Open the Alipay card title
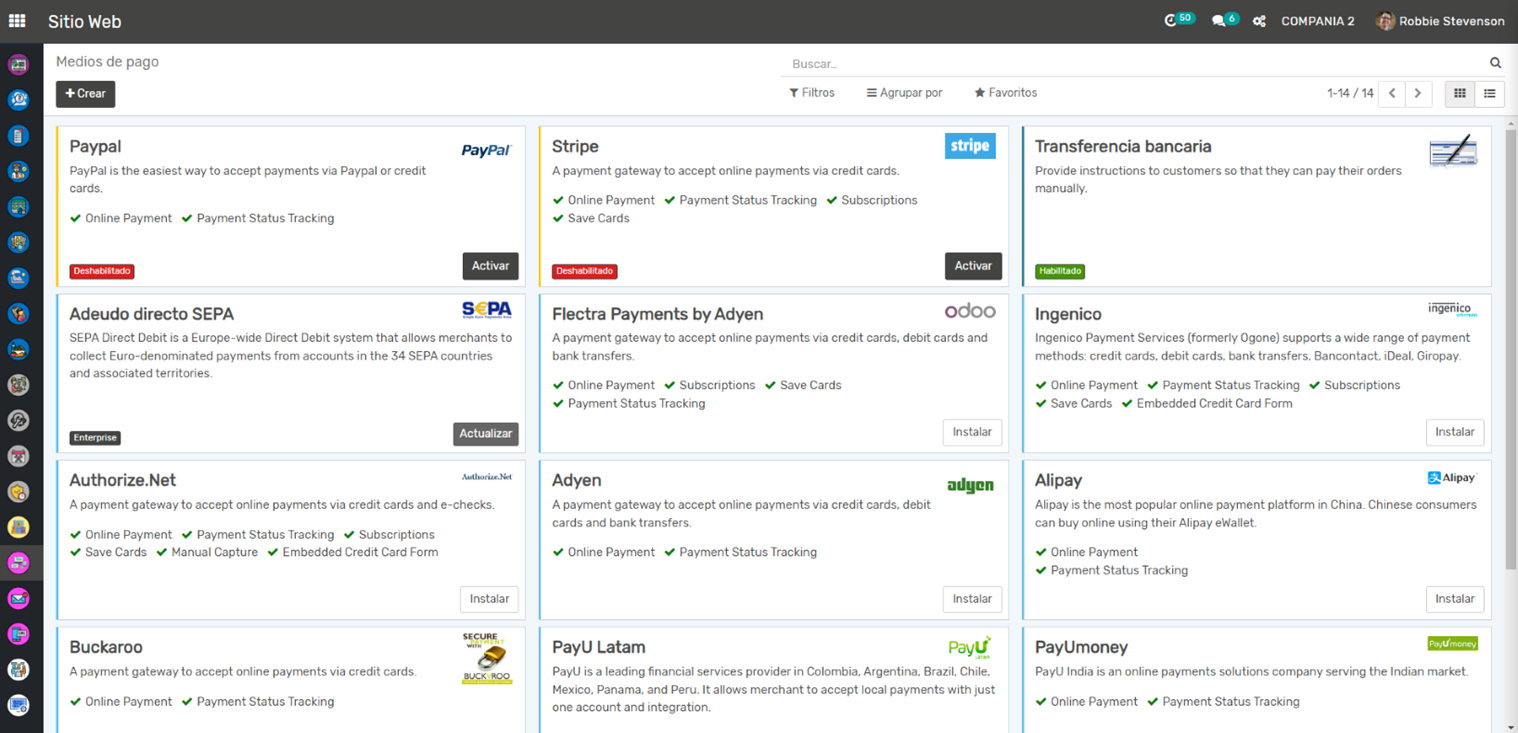 [x=1058, y=480]
